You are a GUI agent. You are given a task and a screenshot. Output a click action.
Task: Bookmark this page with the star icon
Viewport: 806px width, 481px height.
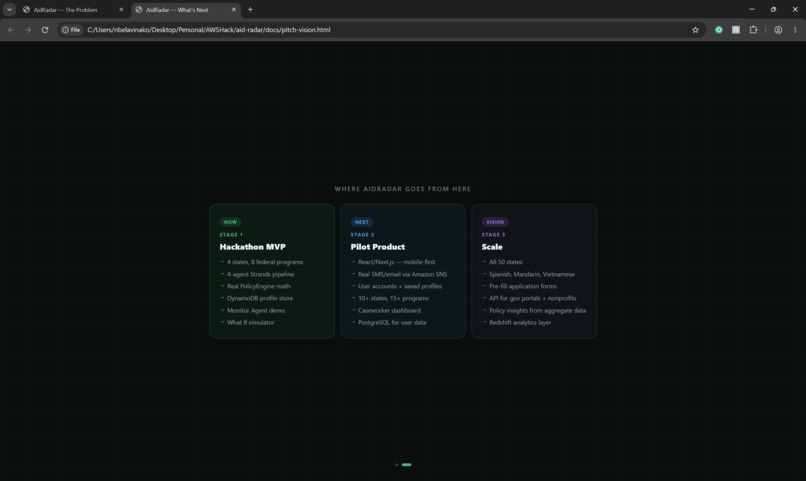(x=695, y=30)
